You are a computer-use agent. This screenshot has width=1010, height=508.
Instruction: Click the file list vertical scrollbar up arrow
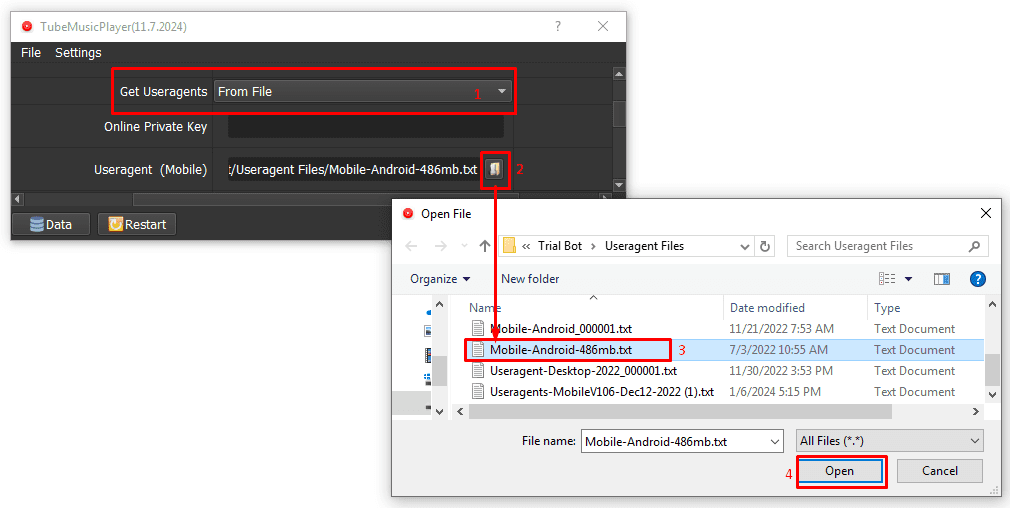[991, 305]
